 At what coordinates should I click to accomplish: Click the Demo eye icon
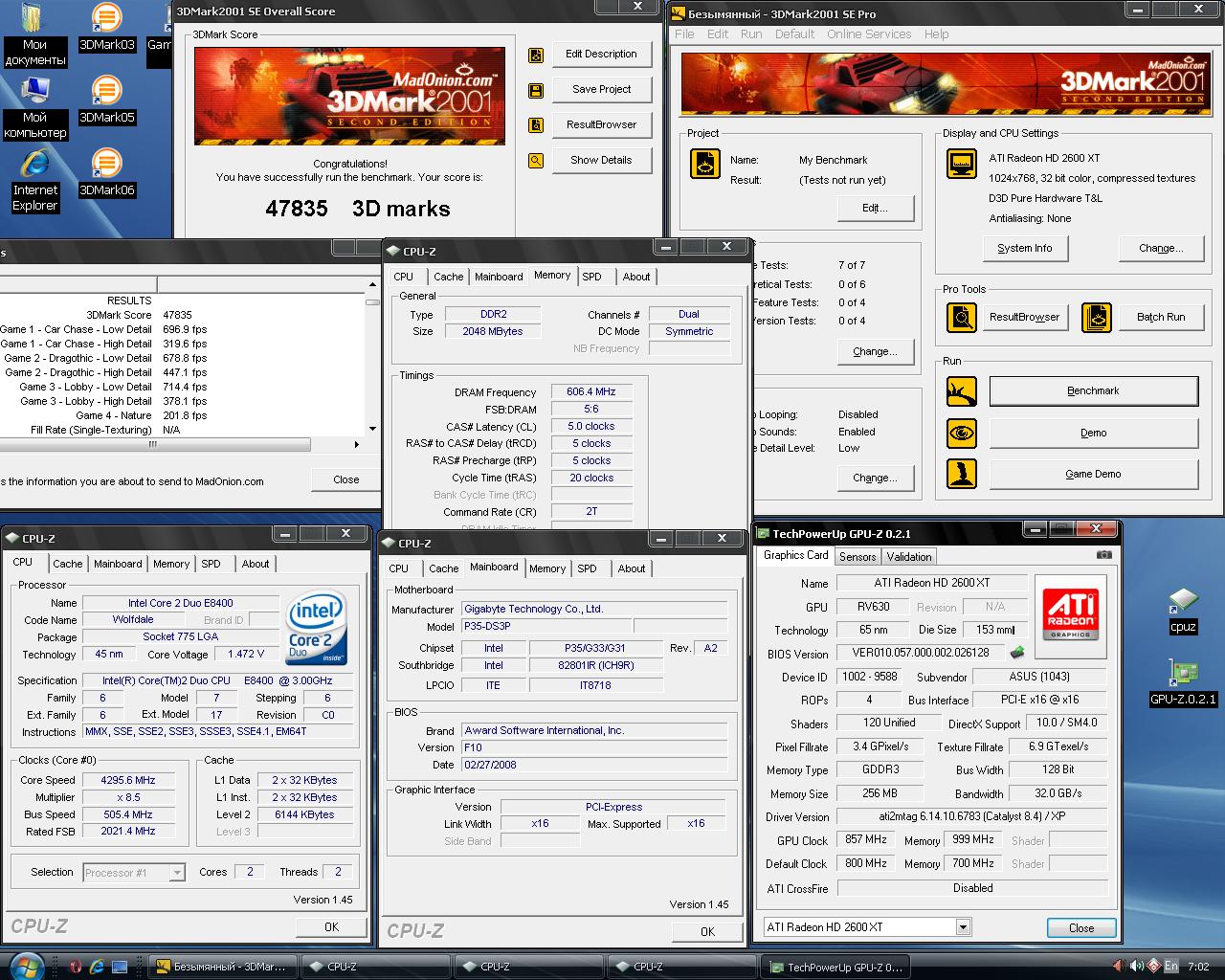tap(962, 433)
